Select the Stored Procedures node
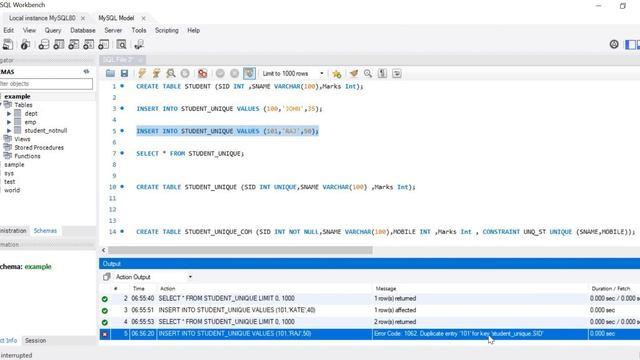Image resolution: width=640 pixels, height=360 pixels. 39,147
